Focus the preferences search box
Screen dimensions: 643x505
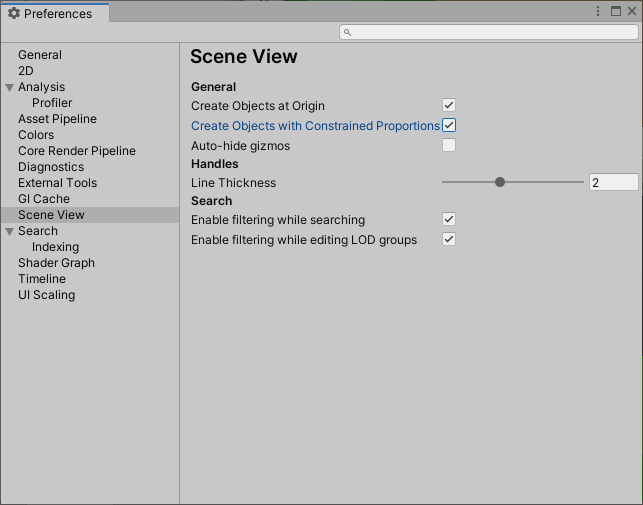pos(489,32)
